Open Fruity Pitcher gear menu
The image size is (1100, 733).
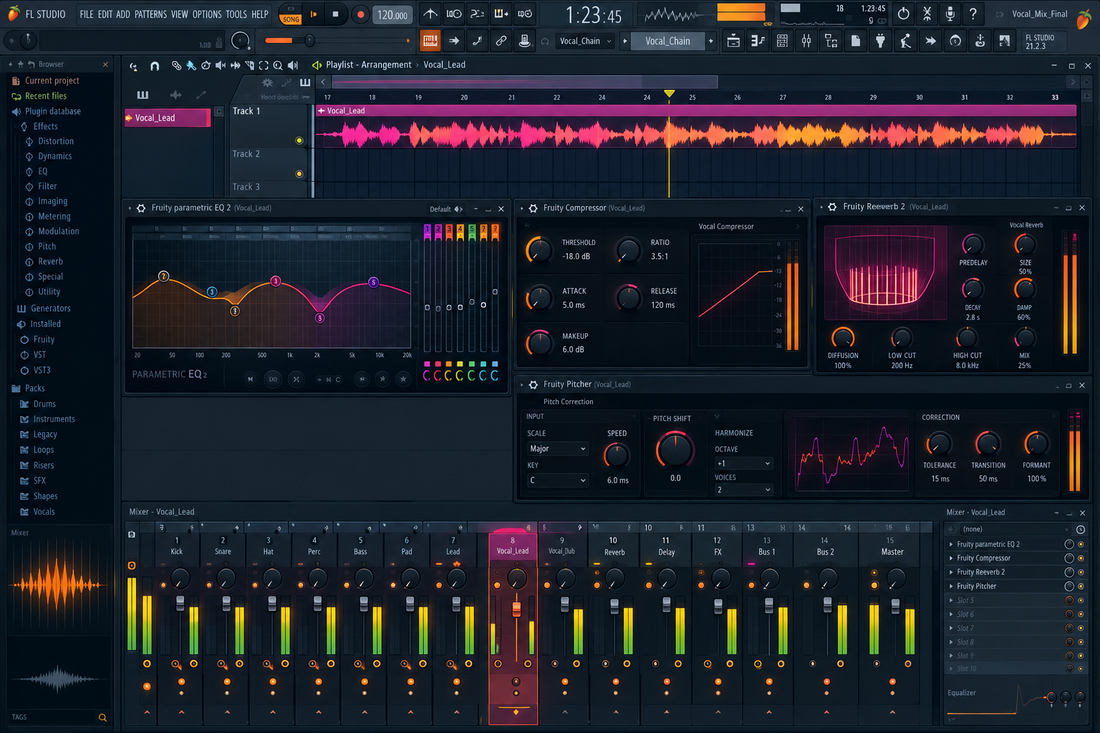[x=533, y=384]
